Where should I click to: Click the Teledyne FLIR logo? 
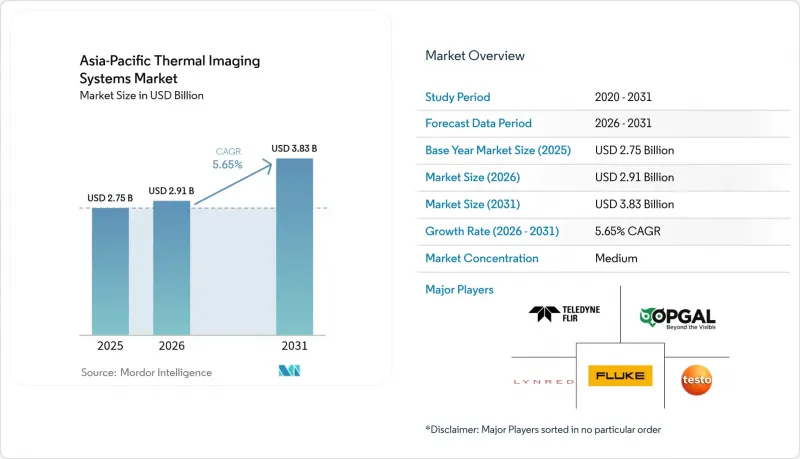(564, 314)
